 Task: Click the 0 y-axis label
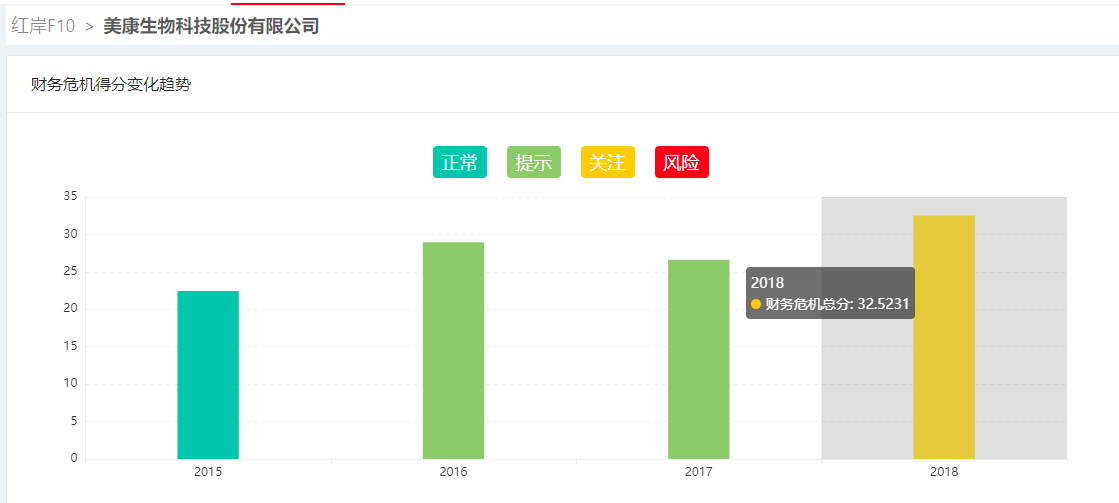pyautogui.click(x=74, y=458)
